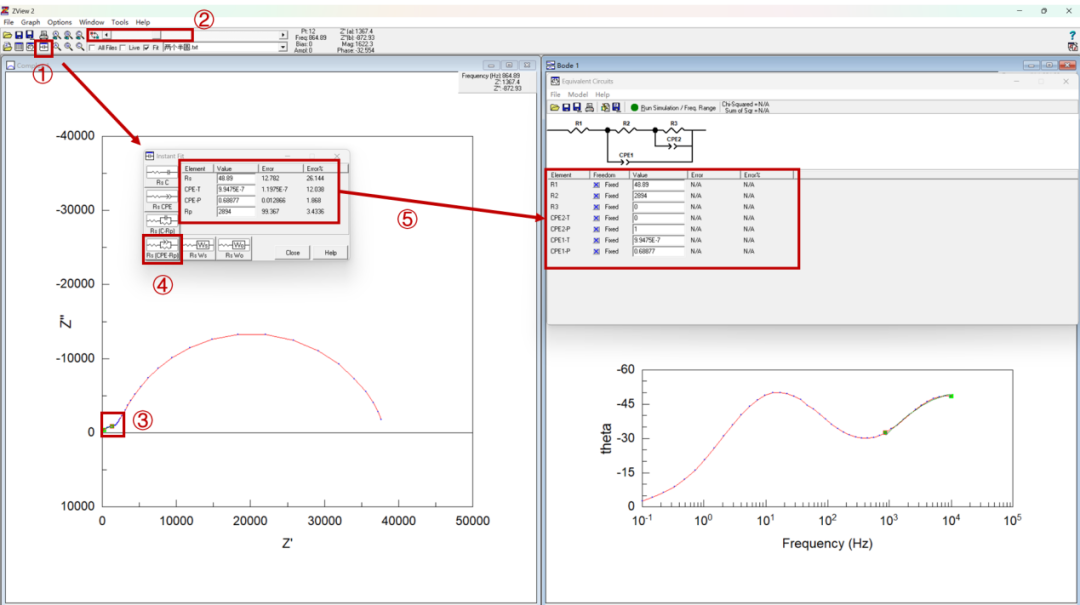Open the Model menu in Equivalent Circuits

pyautogui.click(x=577, y=94)
